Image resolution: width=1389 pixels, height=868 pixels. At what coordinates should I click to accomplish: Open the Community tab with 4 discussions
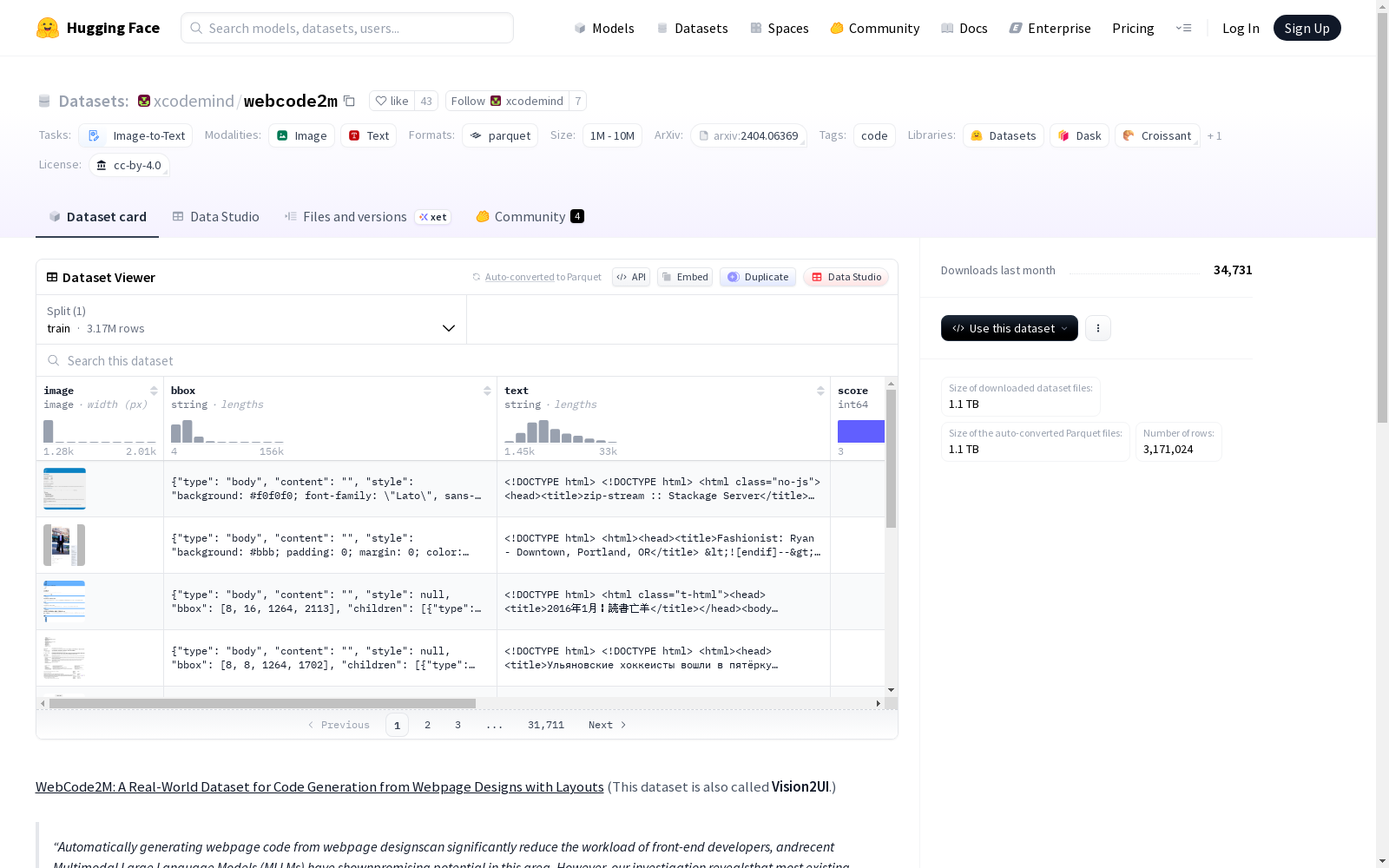tap(530, 217)
